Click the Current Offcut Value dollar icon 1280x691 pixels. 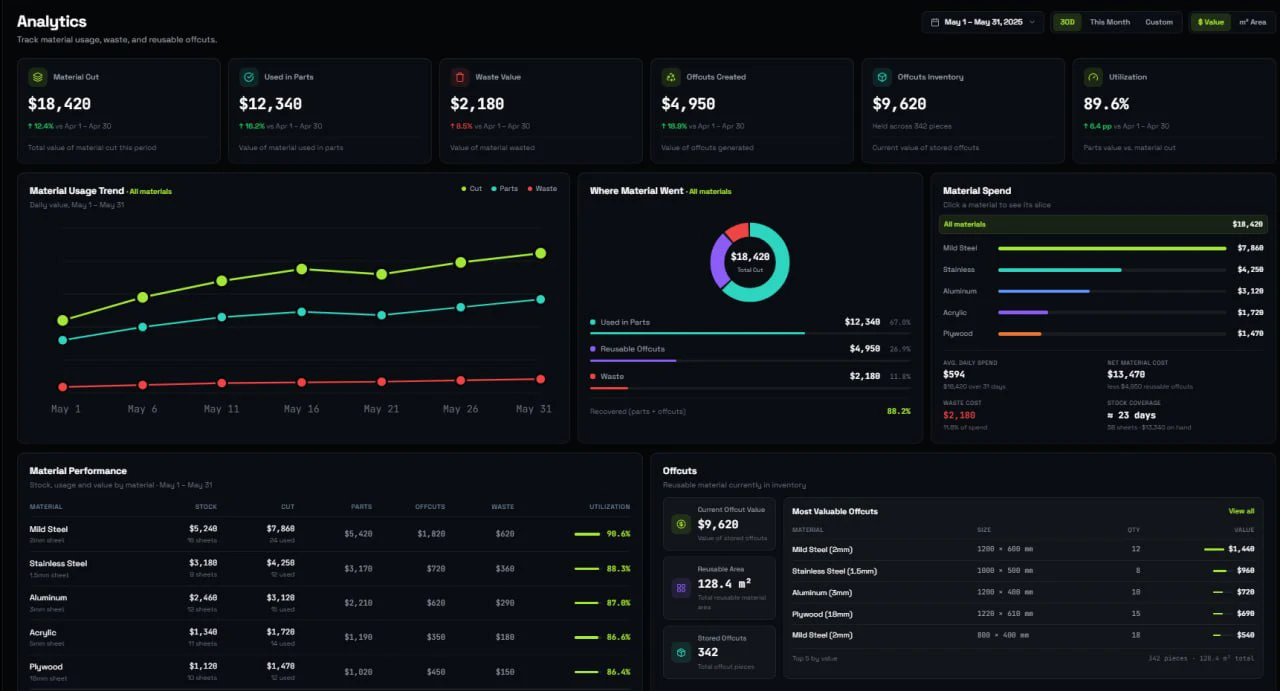tap(681, 523)
